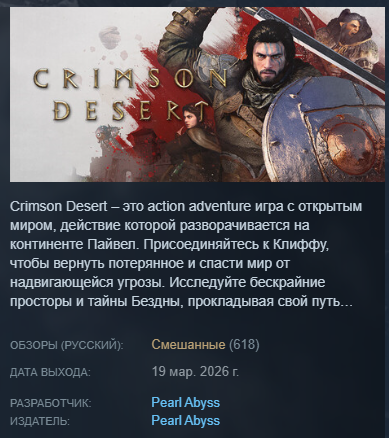Viewport: 389px width, 438px height.
Task: Open the Pearl Abyss publisher link
Action: (x=186, y=421)
